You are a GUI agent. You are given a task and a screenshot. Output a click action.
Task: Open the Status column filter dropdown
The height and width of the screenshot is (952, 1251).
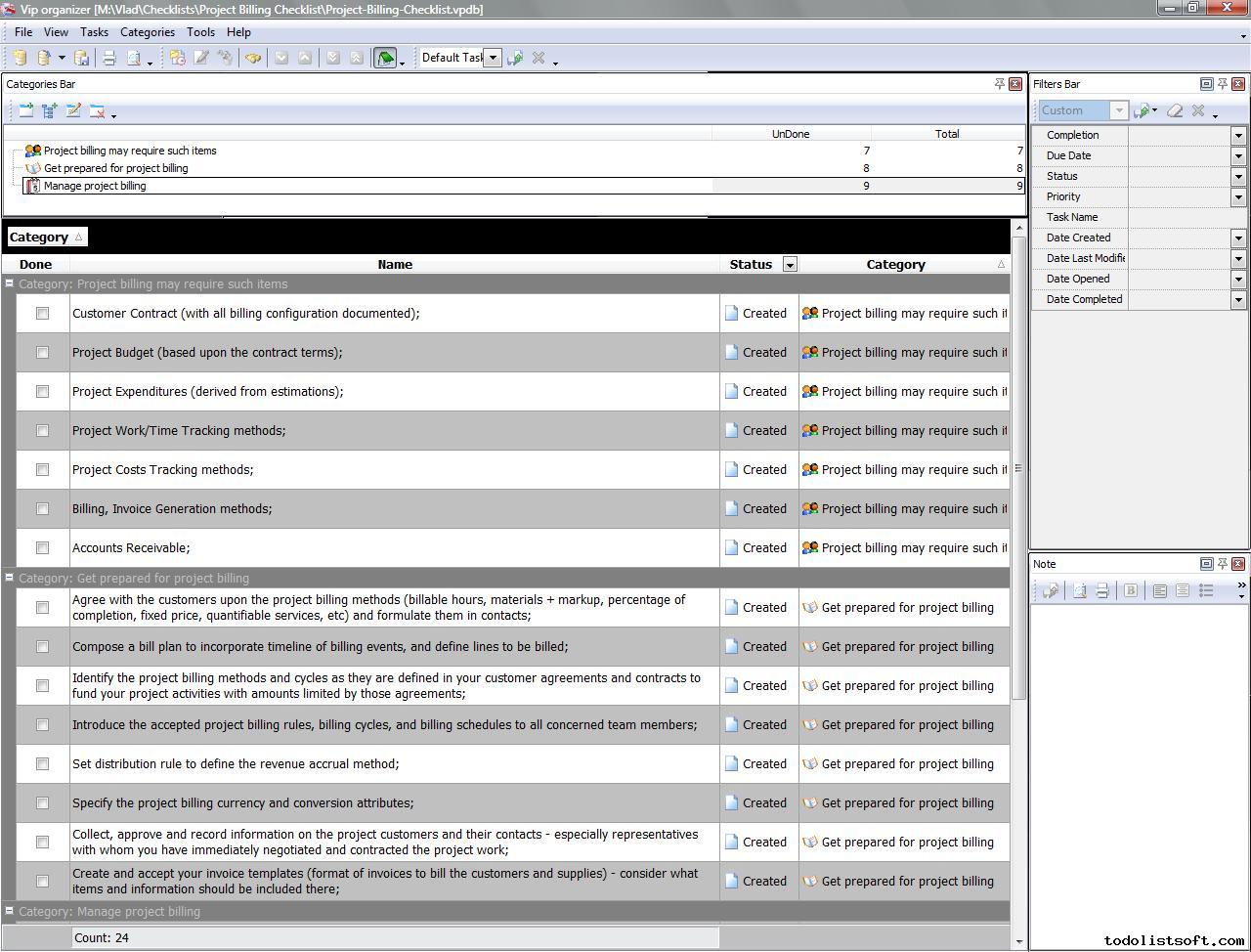pos(790,265)
